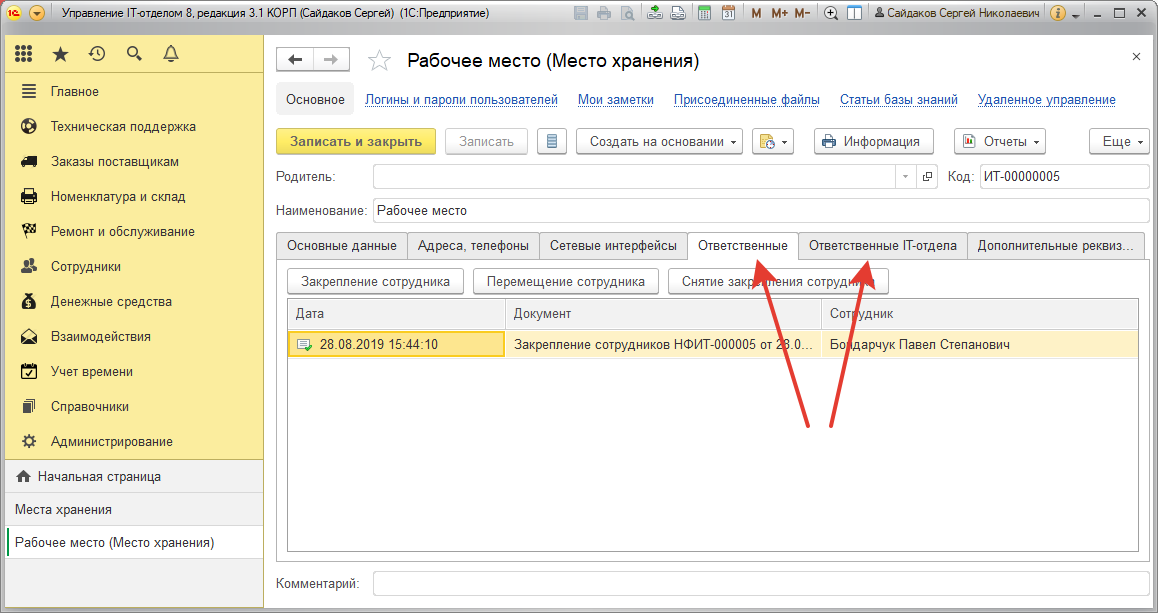Click the Записать button
Screen dimensions: 1158x613
pos(486,141)
